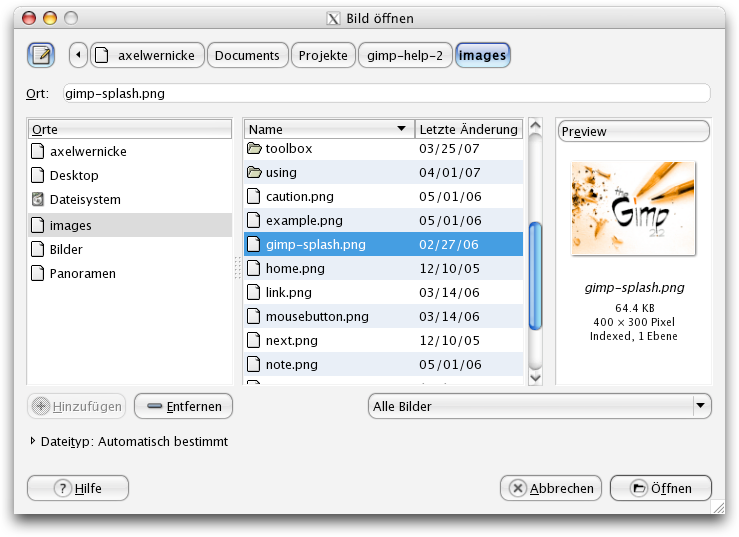
Task: Click the path bar back arrow
Action: coord(77,55)
